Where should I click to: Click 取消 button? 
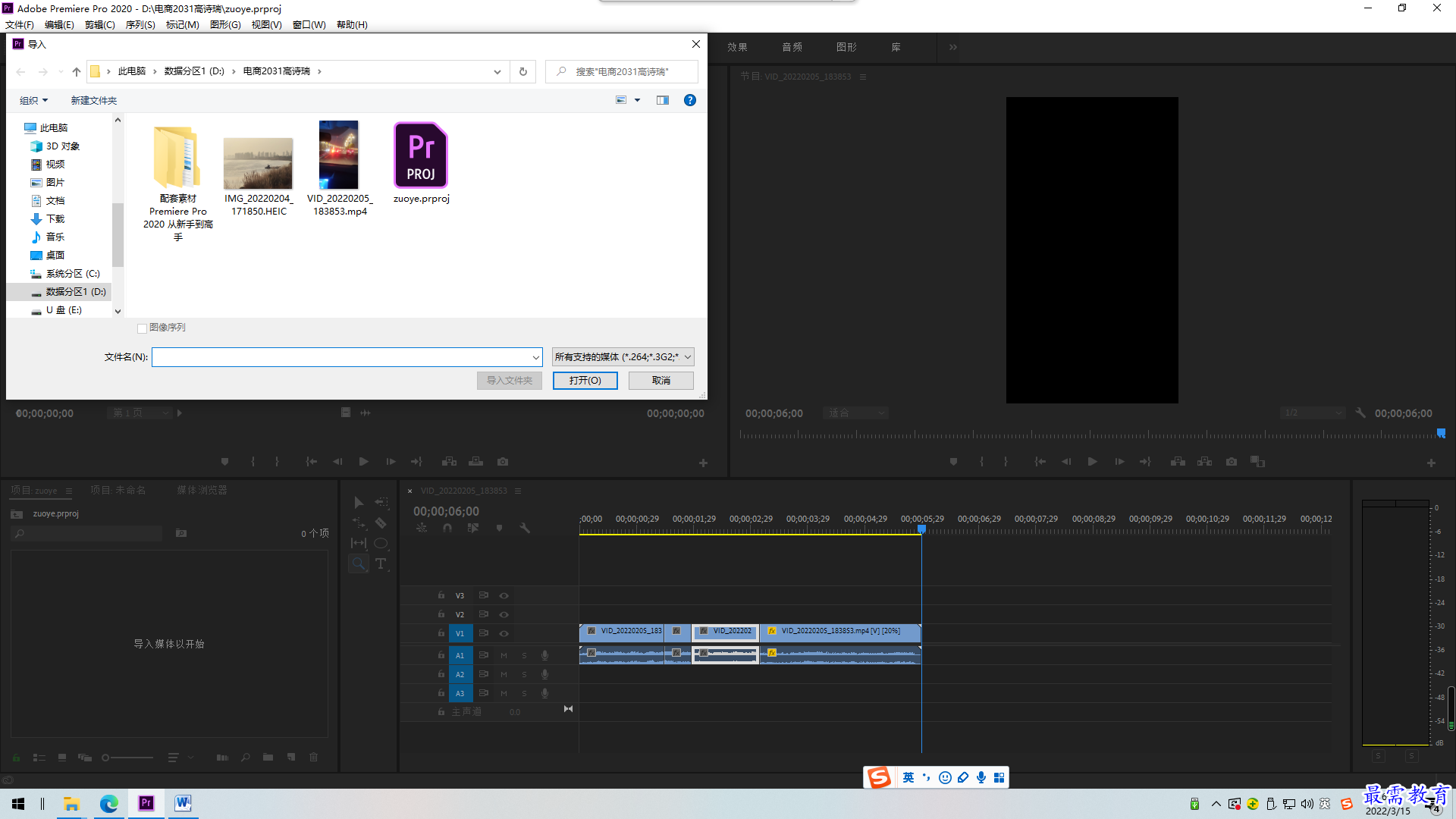tap(661, 381)
